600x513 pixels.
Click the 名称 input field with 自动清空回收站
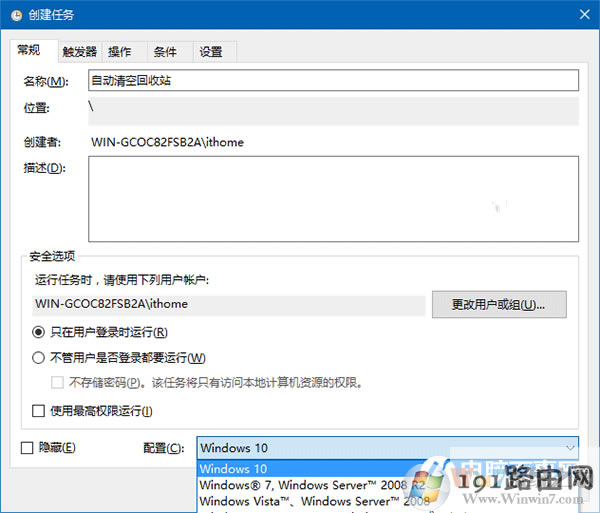tap(333, 81)
